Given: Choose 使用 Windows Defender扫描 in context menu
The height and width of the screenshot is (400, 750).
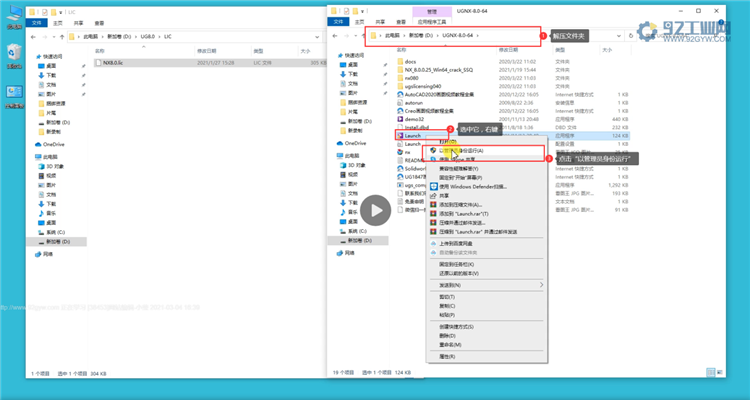Looking at the screenshot, I should 487,187.
